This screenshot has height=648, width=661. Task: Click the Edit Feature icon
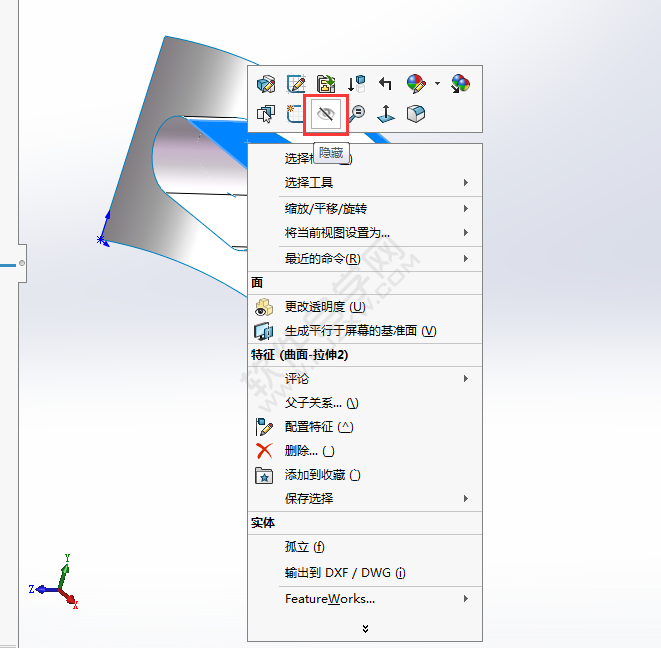pyautogui.click(x=266, y=83)
